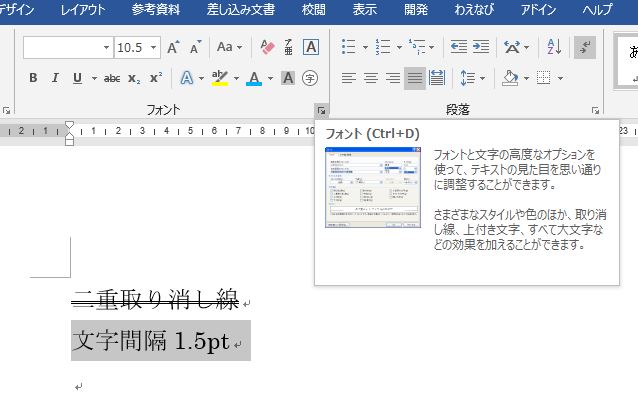Open the アドイン tab
Viewport: 638px width, 399px height.
click(538, 9)
